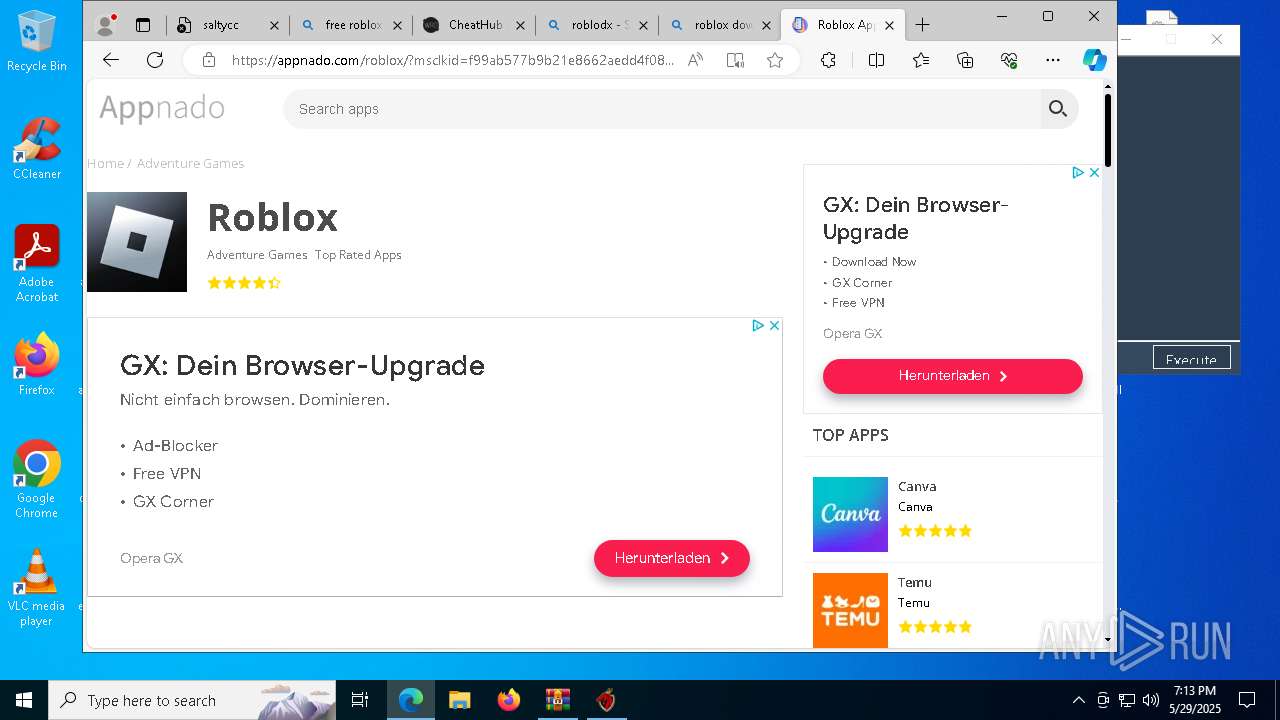Click the page vertical scrollbar thumb

[x=1108, y=131]
